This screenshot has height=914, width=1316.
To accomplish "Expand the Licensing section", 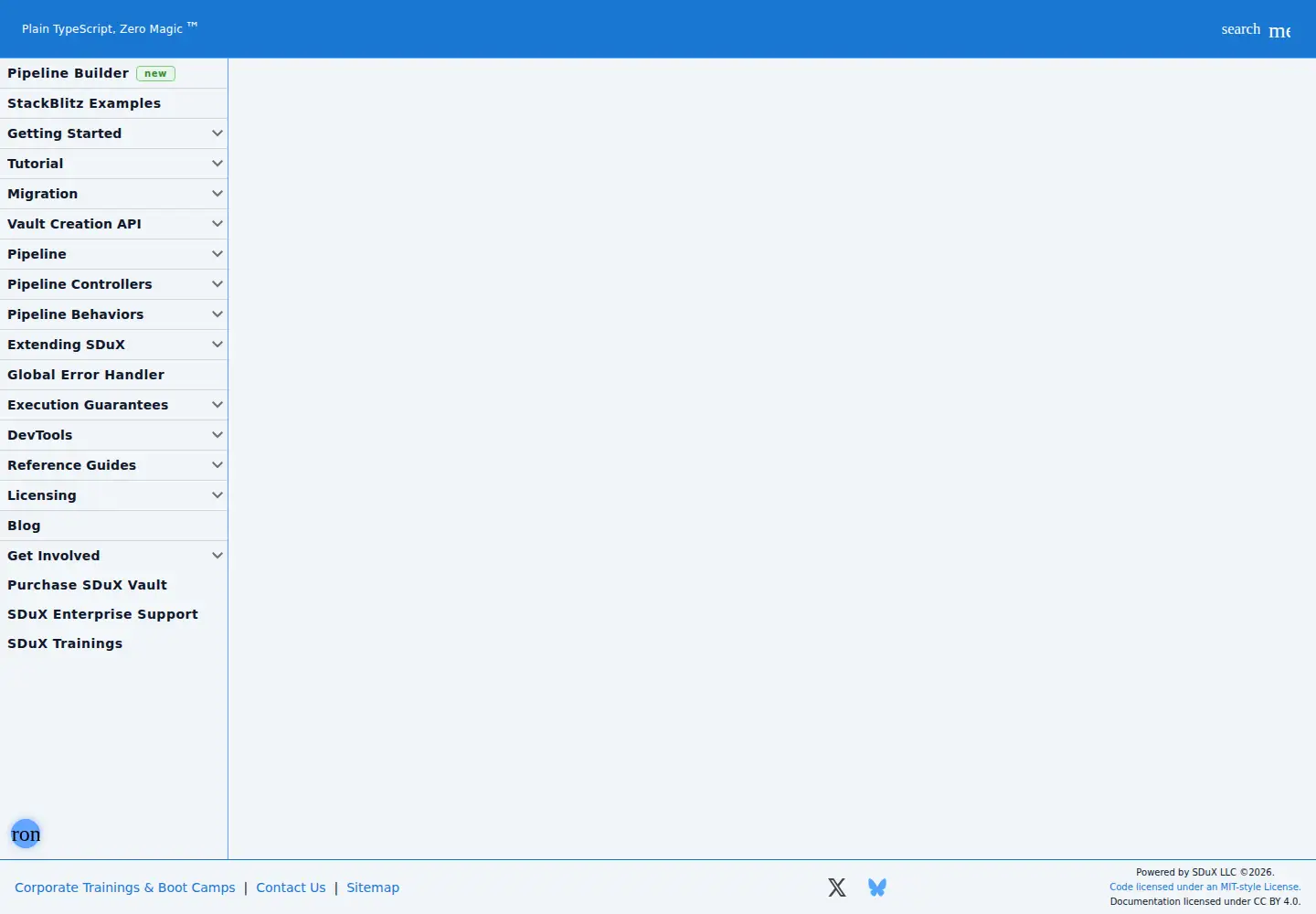I will coord(113,495).
